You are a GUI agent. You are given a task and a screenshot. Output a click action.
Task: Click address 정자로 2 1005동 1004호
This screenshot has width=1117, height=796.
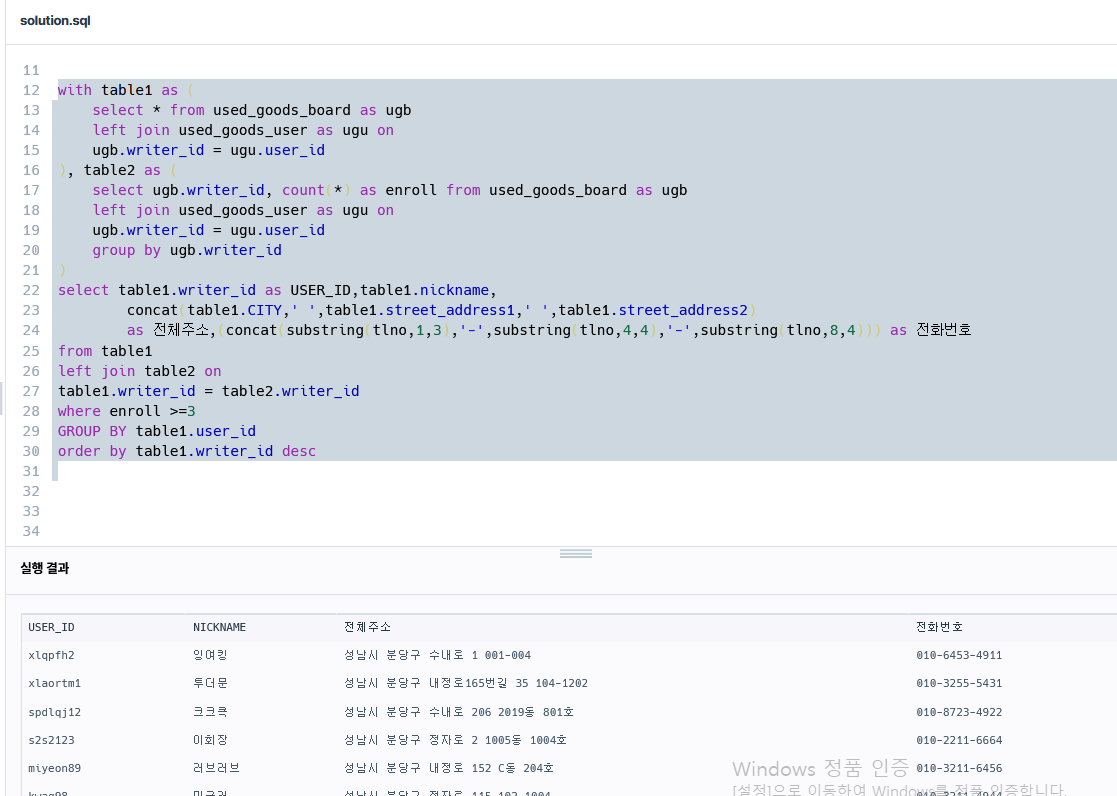pos(497,740)
